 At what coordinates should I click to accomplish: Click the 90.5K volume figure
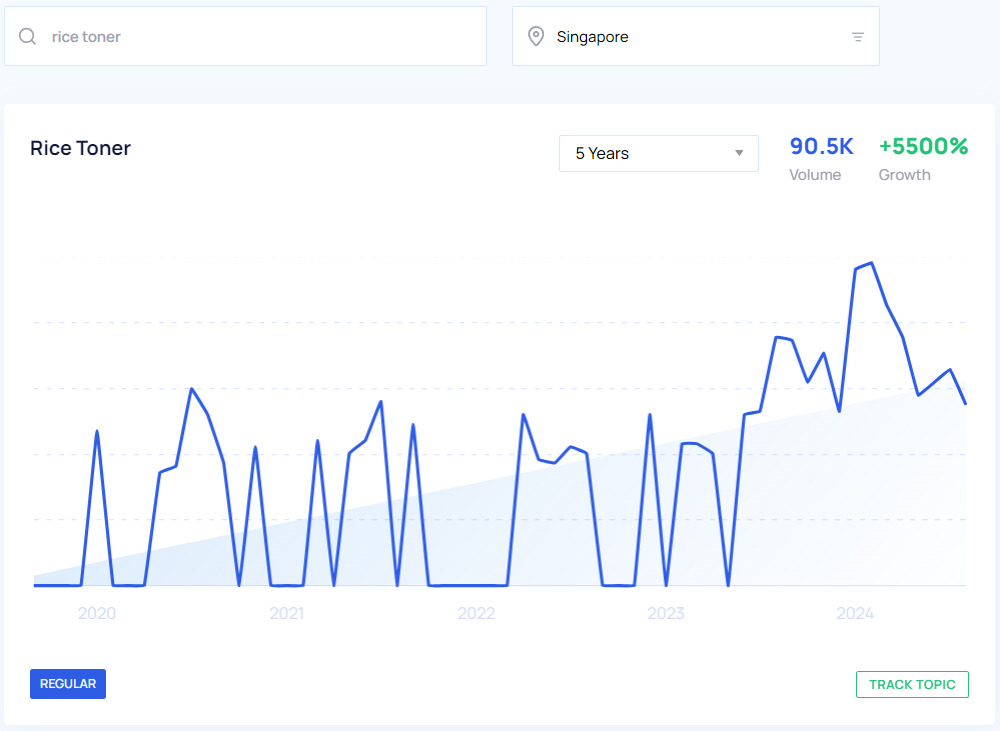tap(821, 147)
